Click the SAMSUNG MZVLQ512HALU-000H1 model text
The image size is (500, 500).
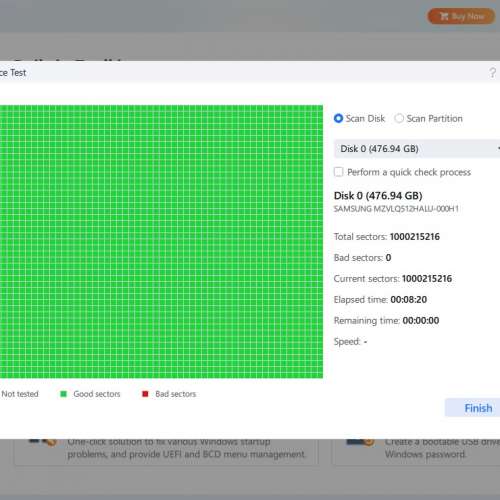(396, 209)
